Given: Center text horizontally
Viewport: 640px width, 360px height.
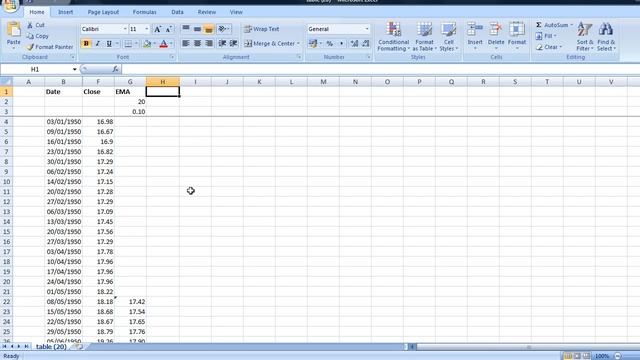Looking at the screenshot, I should pyautogui.click(x=197, y=44).
